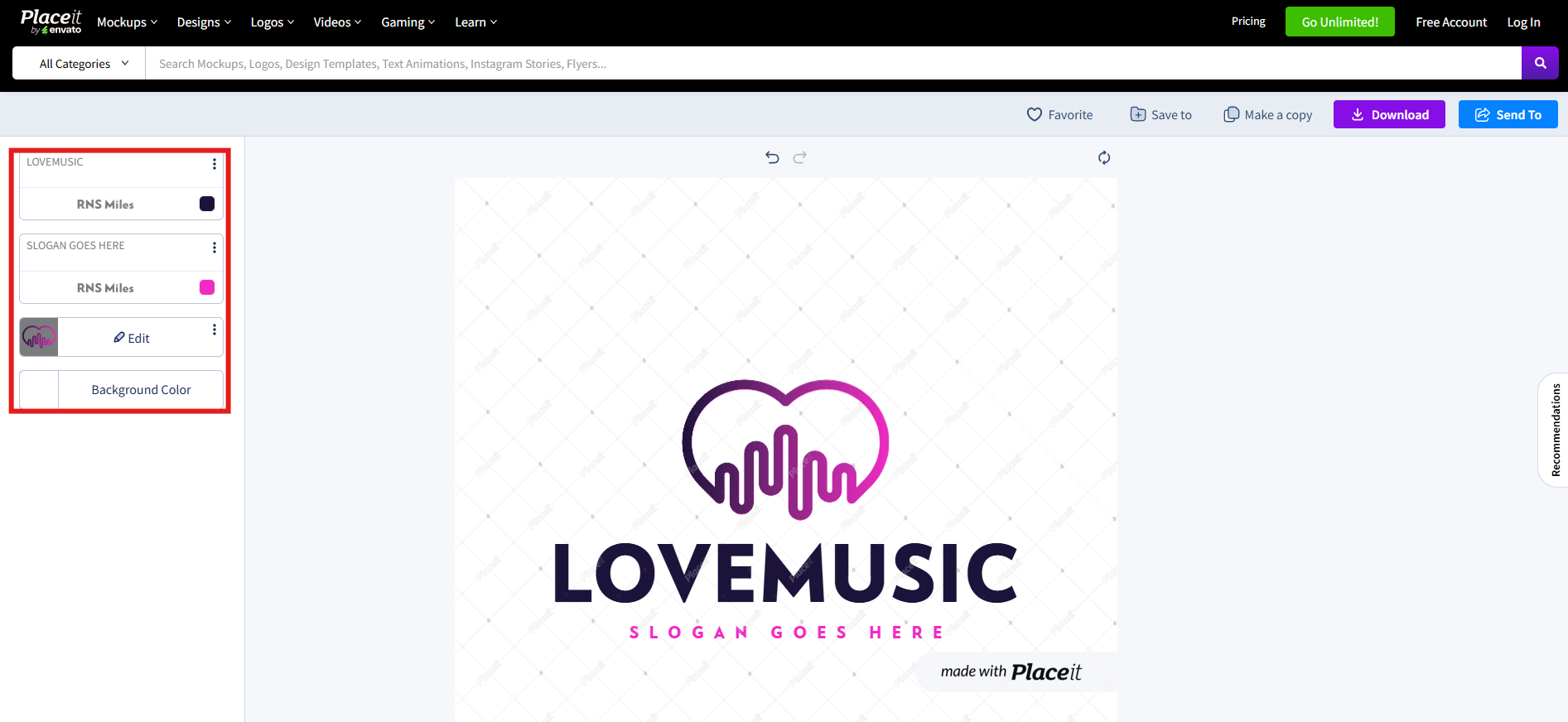The width and height of the screenshot is (1568, 722).
Task: Click the purple search magnifier button
Action: click(1540, 63)
